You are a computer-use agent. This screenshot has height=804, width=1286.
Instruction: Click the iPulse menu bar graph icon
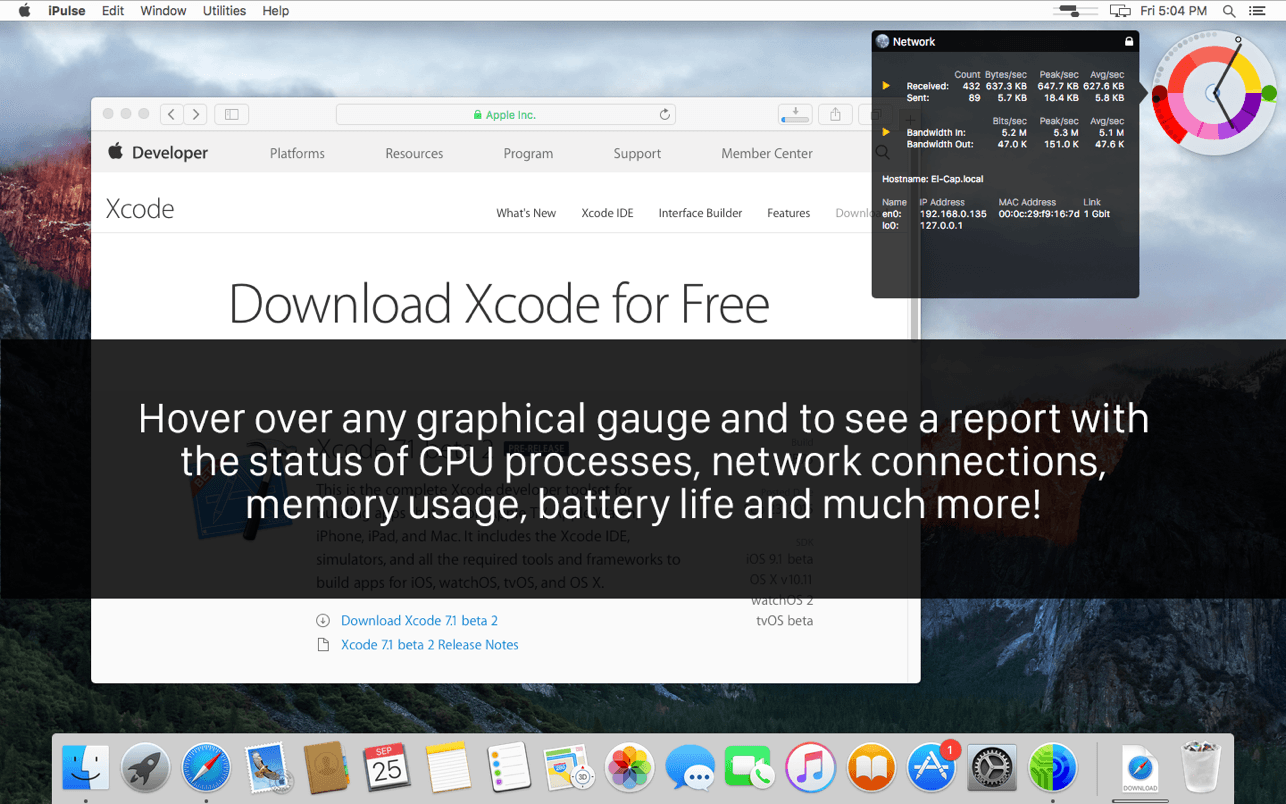pos(1071,11)
